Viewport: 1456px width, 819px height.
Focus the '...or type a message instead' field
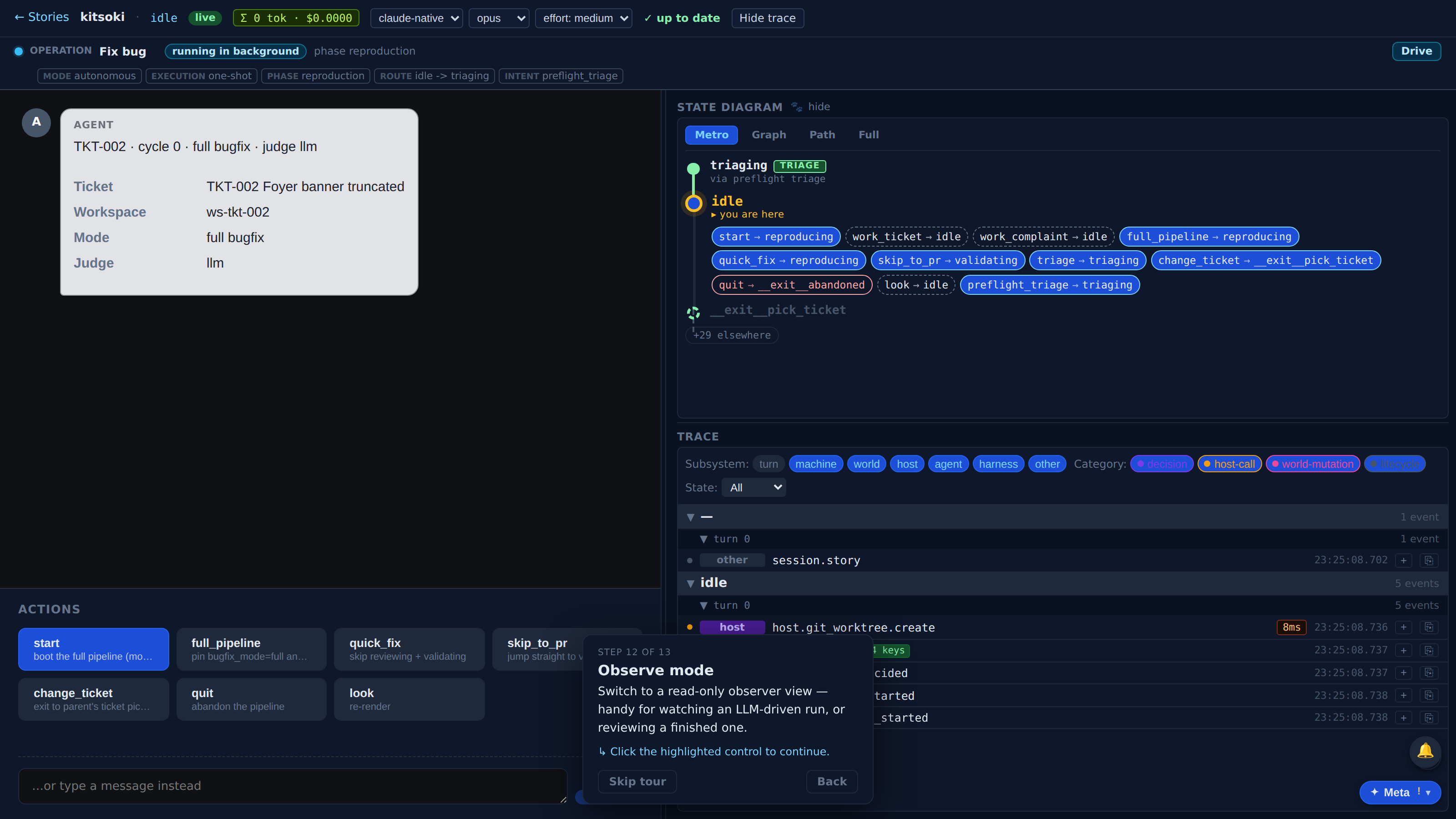tap(292, 786)
